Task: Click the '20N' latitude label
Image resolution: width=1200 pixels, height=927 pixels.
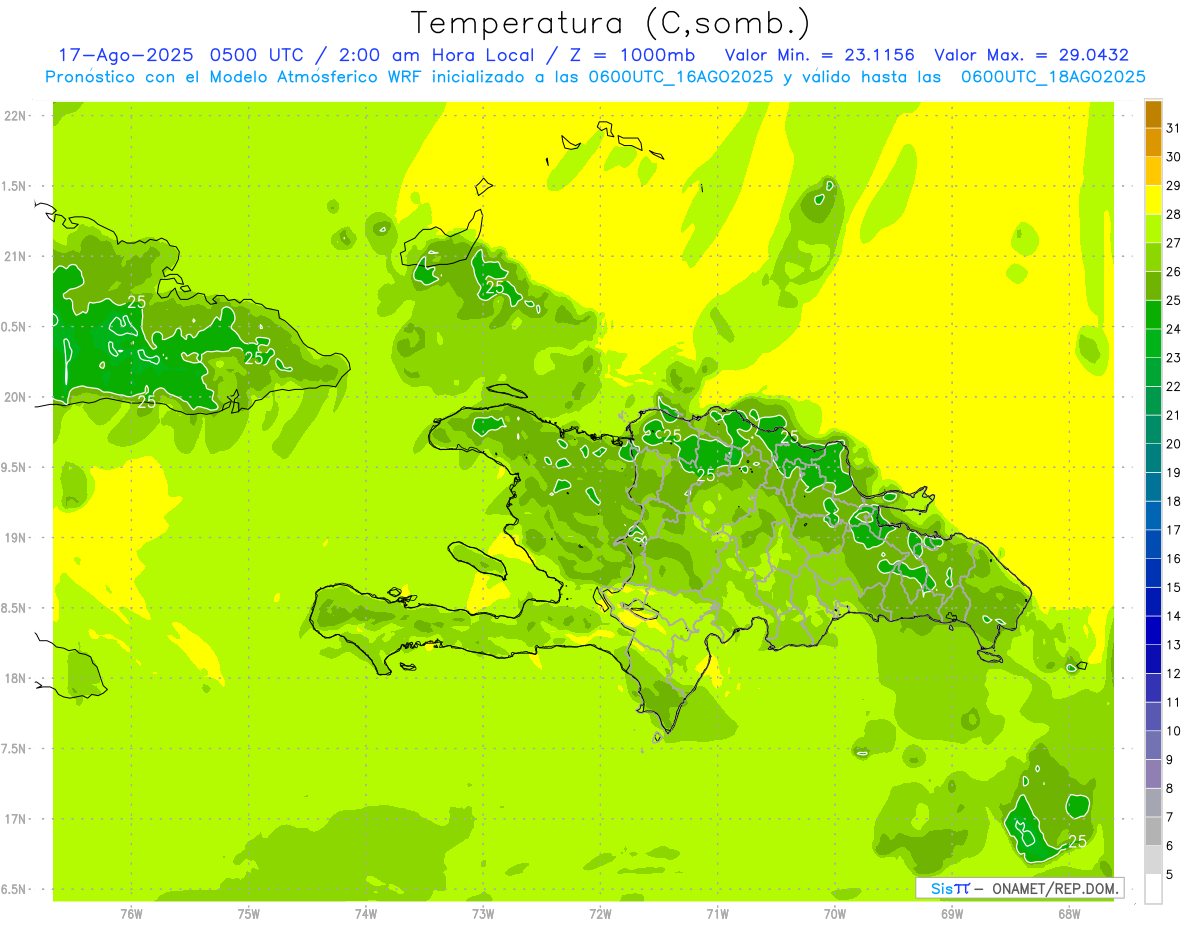Action: [15, 397]
